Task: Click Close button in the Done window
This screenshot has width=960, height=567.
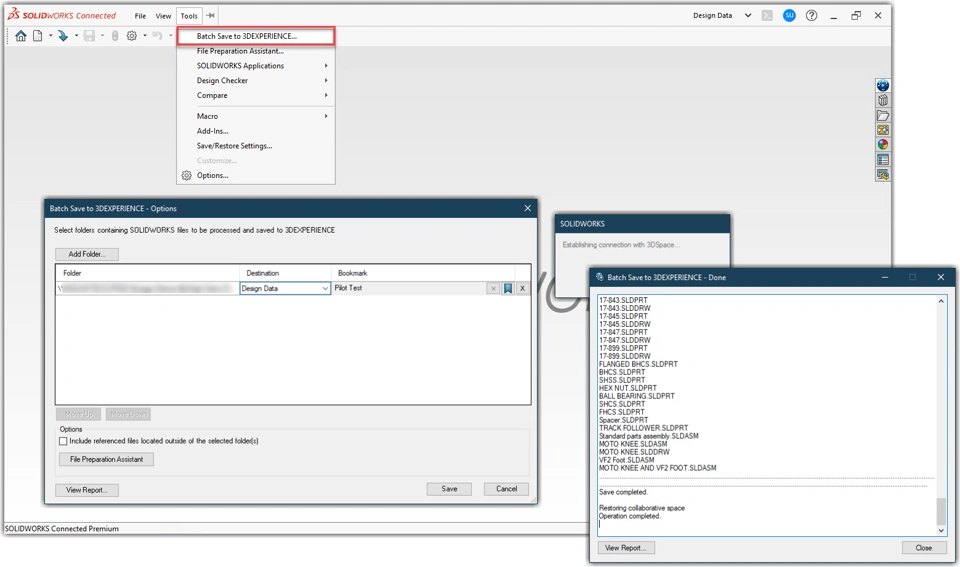Action: (x=924, y=548)
